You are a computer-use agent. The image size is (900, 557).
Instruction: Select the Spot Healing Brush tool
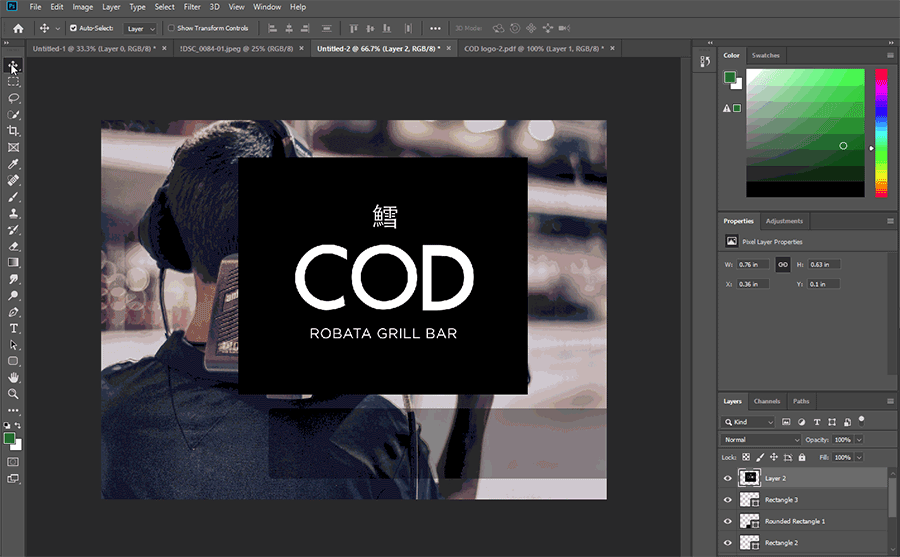13,180
